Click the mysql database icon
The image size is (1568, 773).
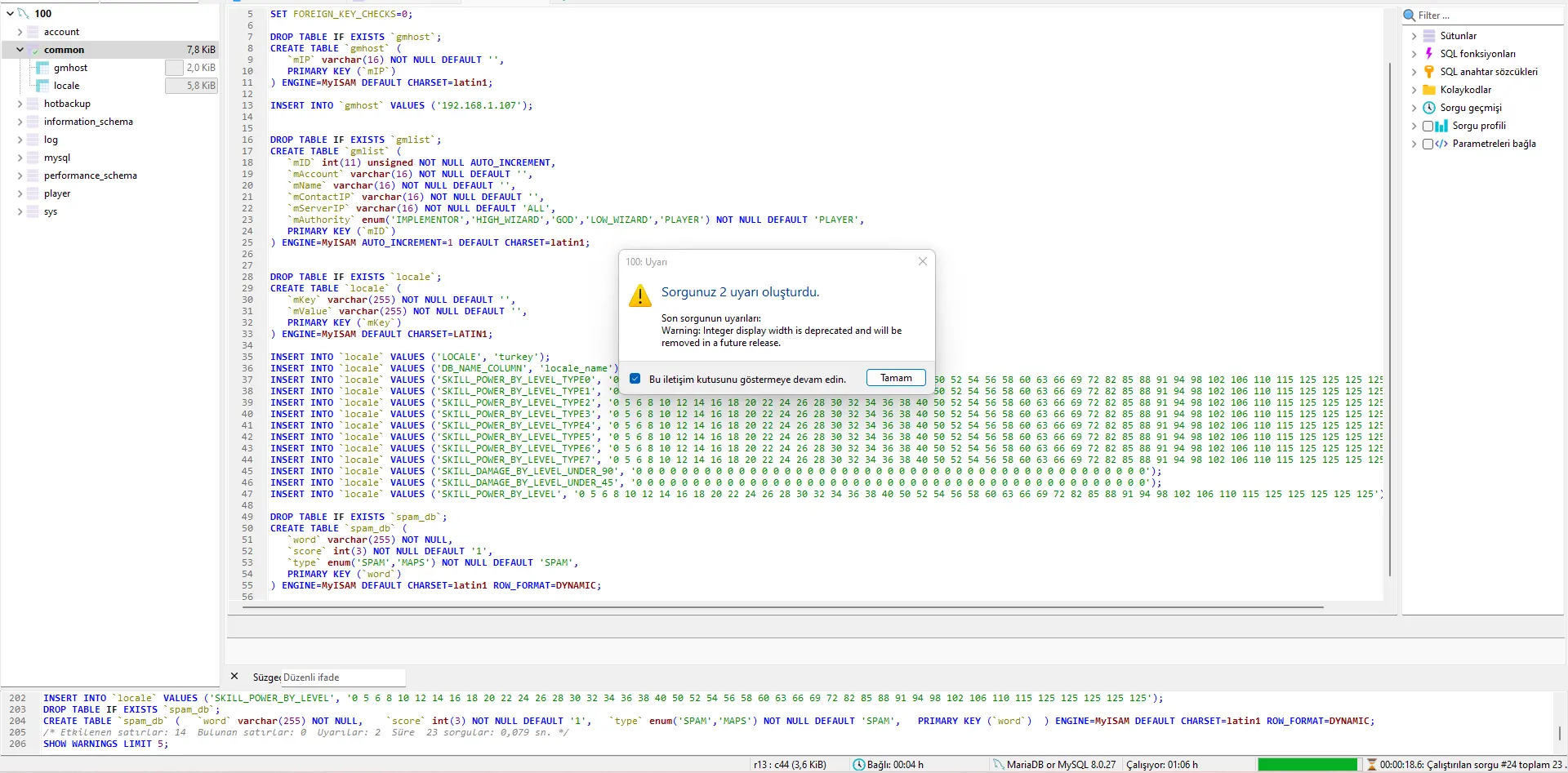pyautogui.click(x=33, y=158)
